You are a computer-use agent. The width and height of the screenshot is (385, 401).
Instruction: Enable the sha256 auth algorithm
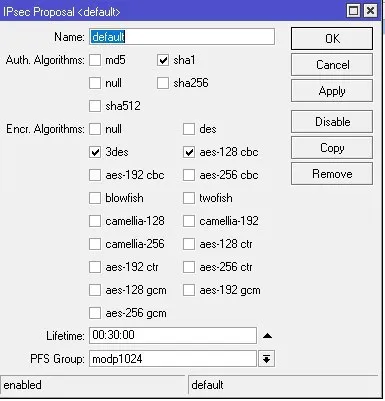pyautogui.click(x=163, y=83)
